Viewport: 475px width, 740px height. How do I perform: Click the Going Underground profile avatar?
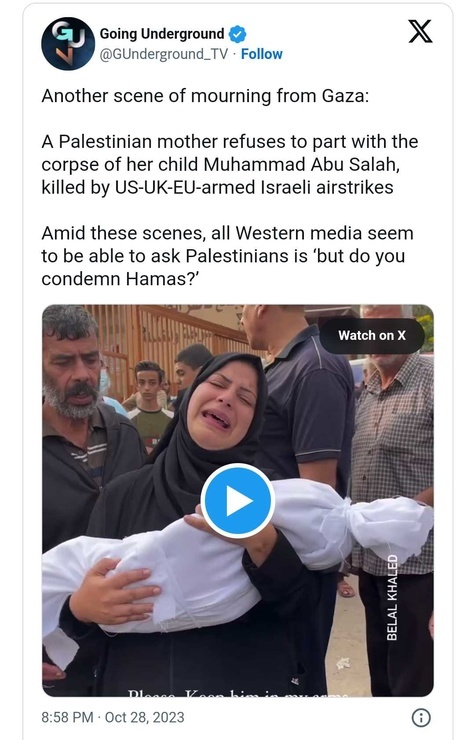68,44
